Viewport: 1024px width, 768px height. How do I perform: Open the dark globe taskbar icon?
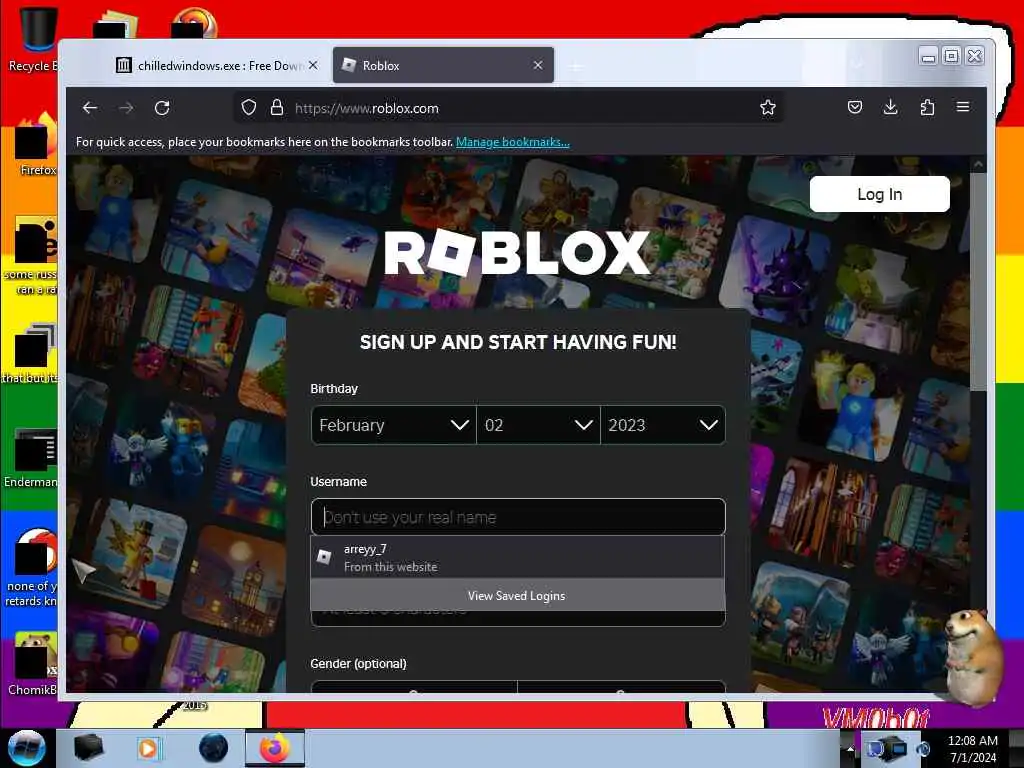(213, 748)
